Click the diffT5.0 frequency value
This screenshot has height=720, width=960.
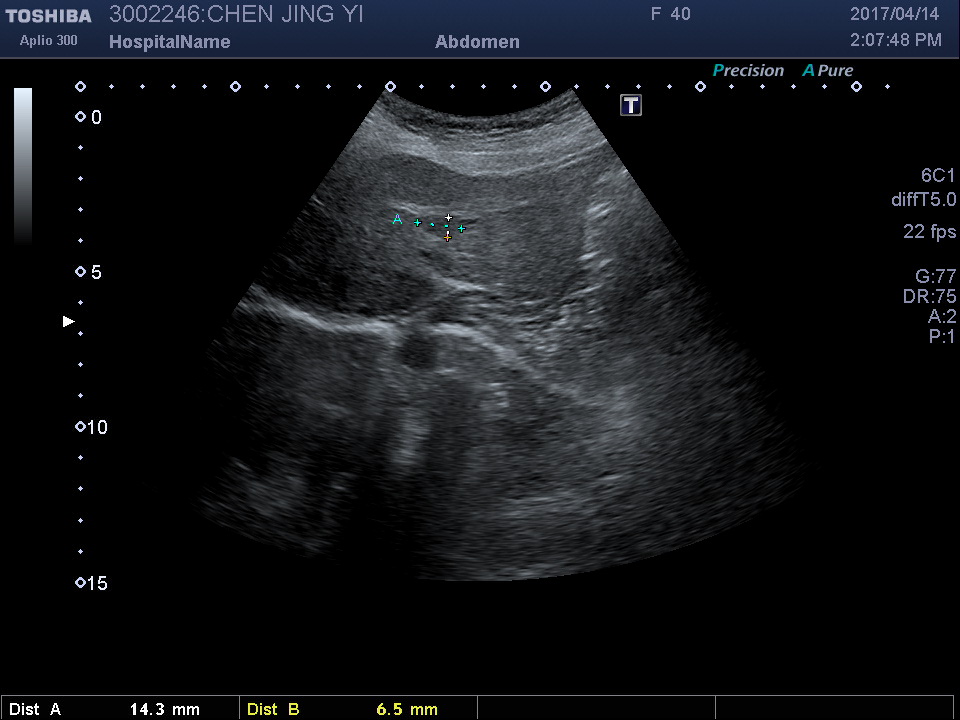923,200
